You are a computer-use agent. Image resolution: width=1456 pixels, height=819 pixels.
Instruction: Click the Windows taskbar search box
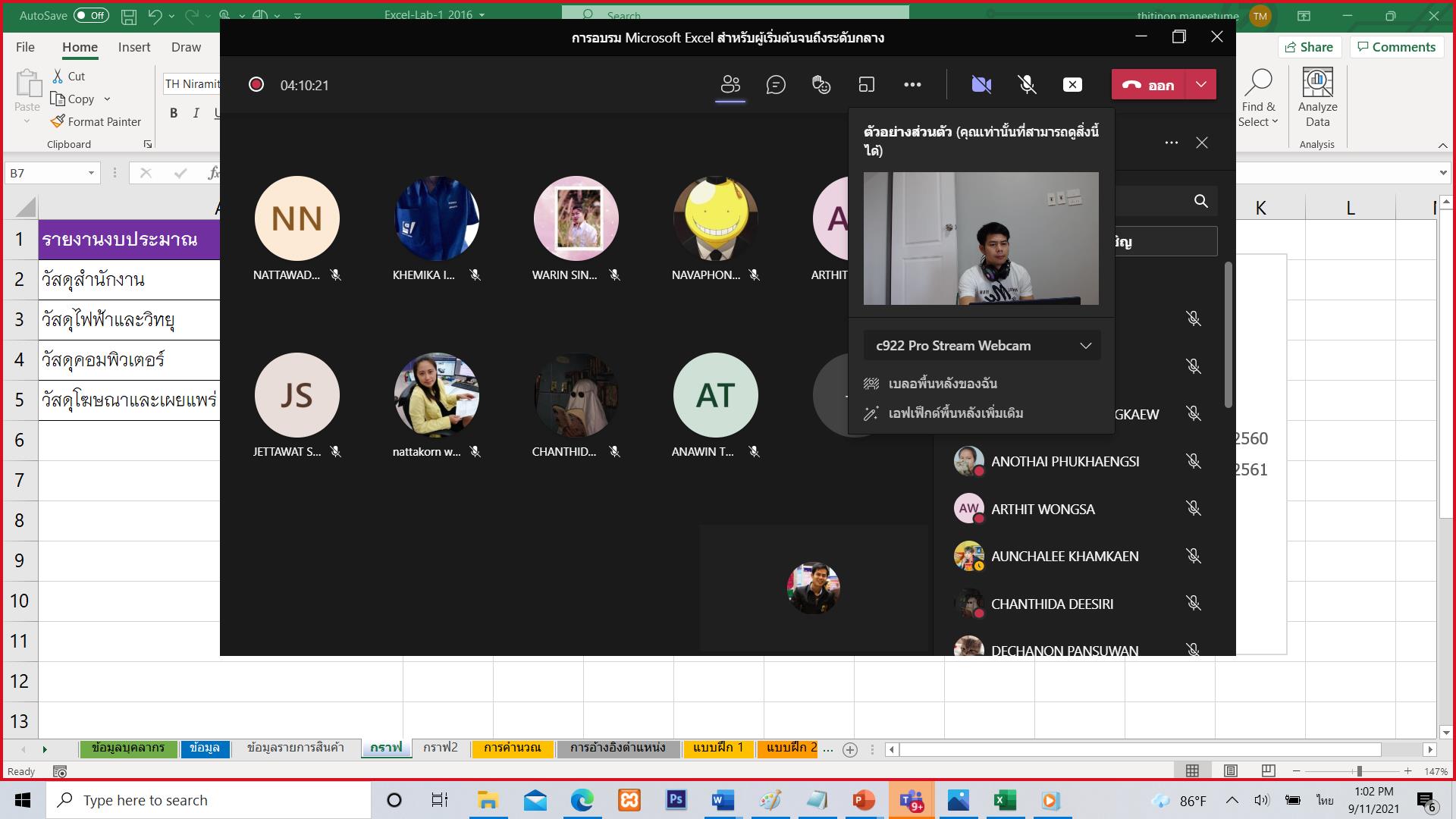[209, 800]
